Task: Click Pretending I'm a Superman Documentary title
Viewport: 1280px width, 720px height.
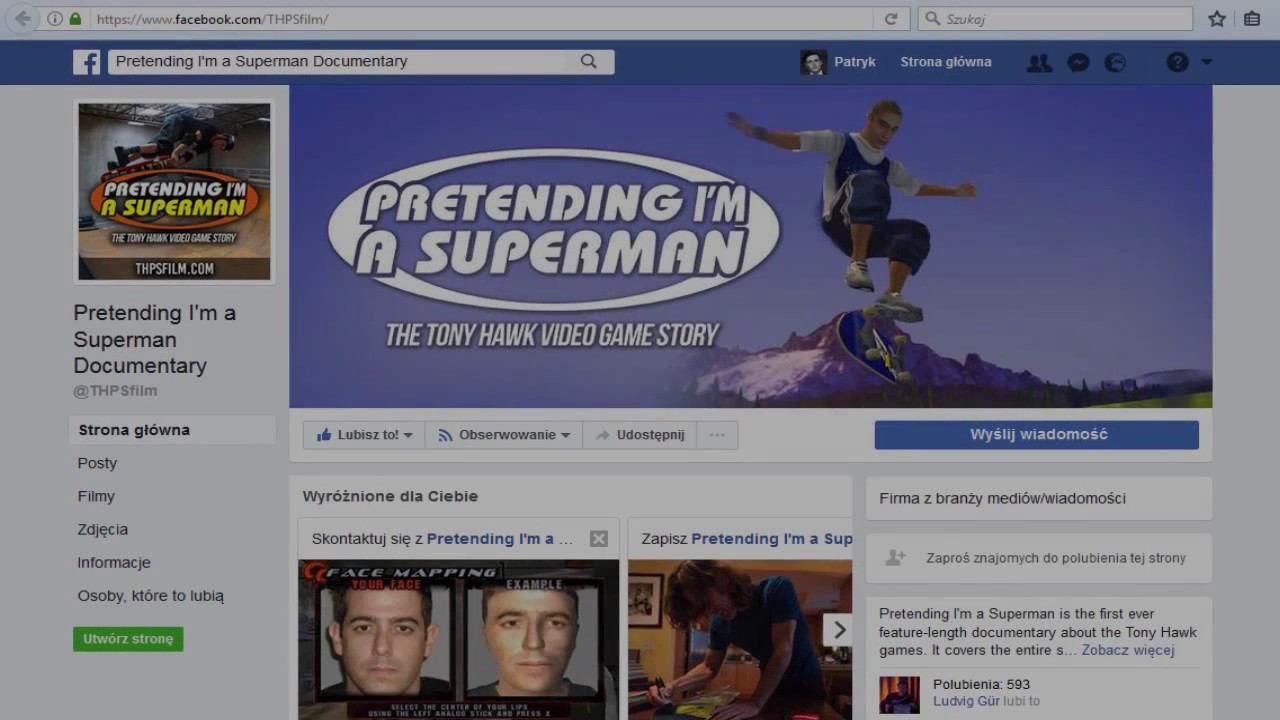Action: (155, 339)
